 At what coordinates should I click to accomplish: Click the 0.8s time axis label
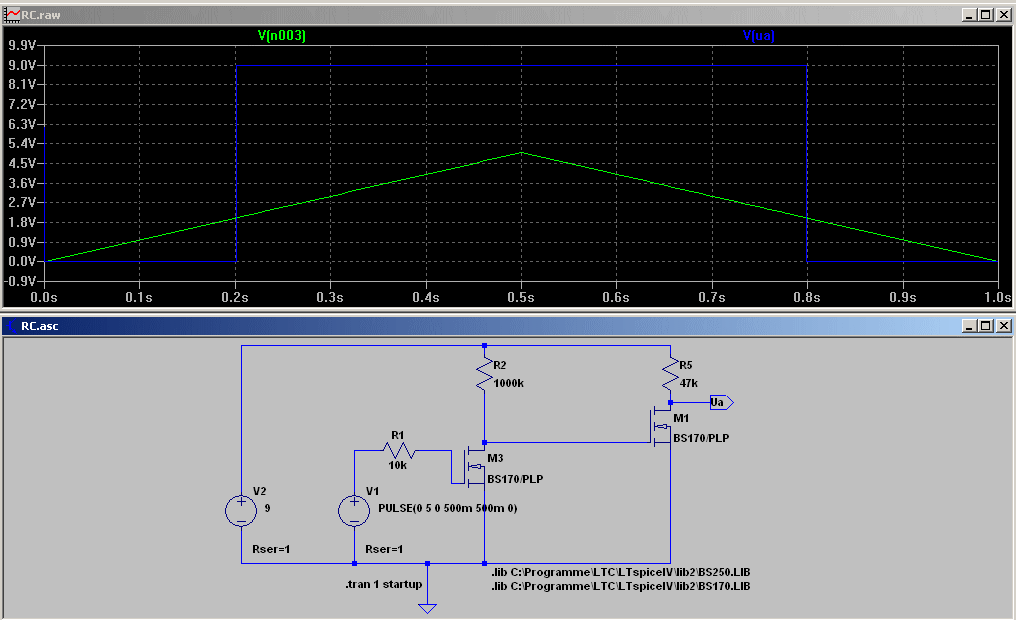[x=807, y=297]
